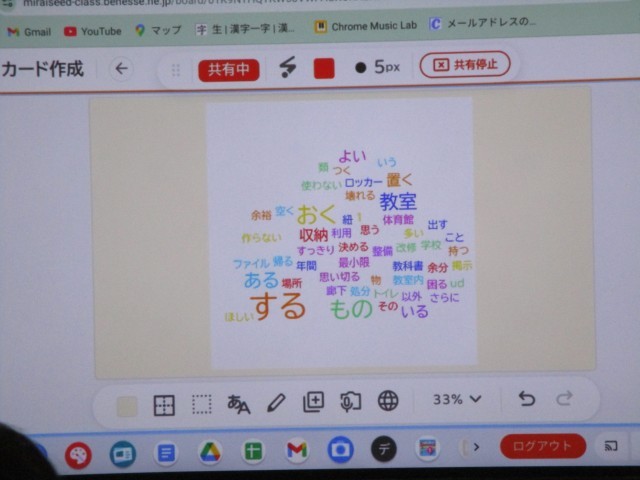This screenshot has height=480, width=640.
Task: Select the text translate tool
Action: [x=239, y=404]
